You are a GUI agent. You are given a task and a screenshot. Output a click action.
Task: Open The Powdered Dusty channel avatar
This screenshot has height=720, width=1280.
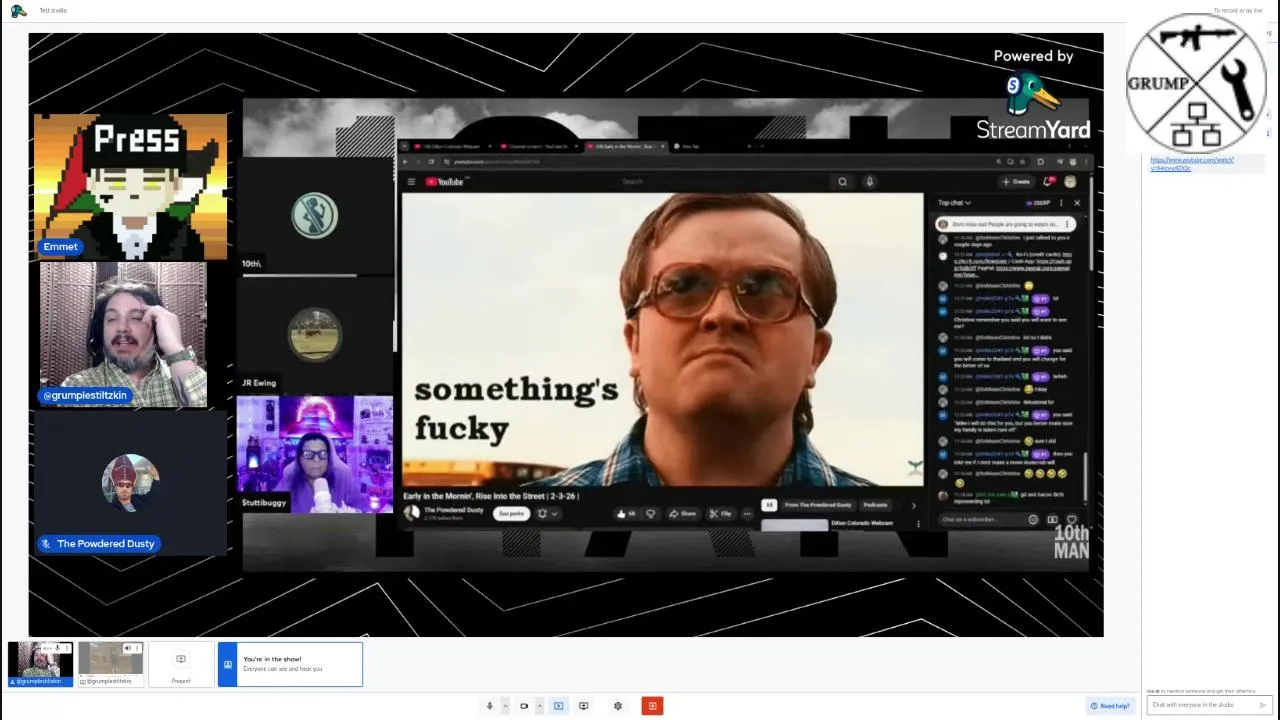click(411, 513)
